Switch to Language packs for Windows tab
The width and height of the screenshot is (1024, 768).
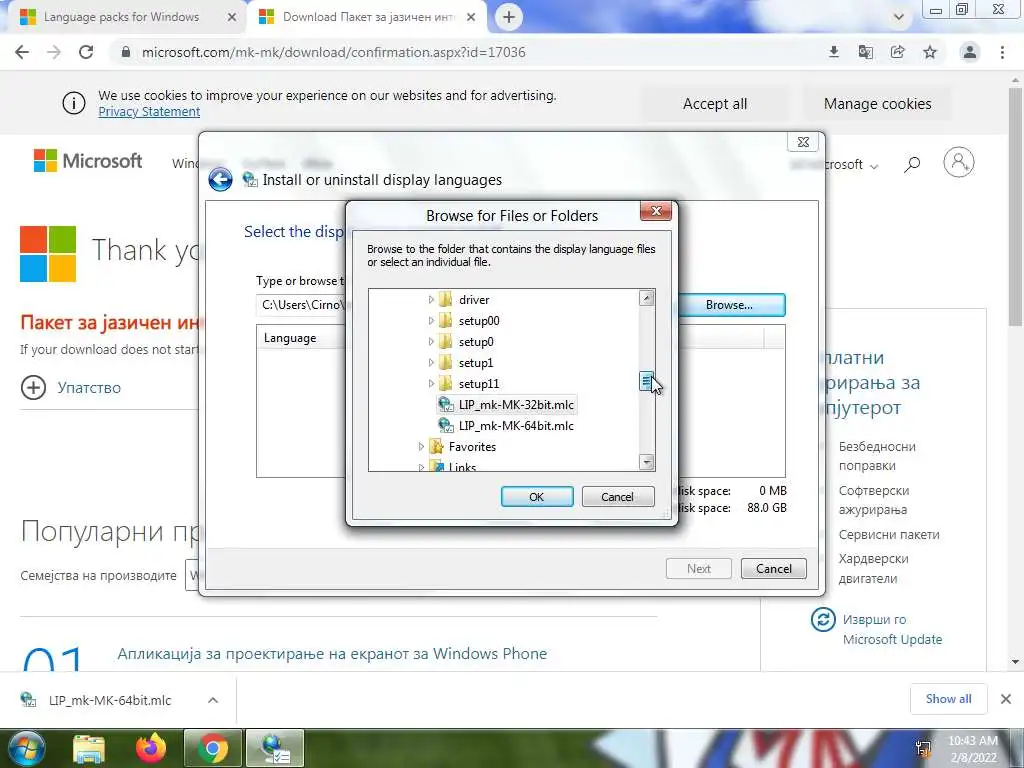[121, 17]
